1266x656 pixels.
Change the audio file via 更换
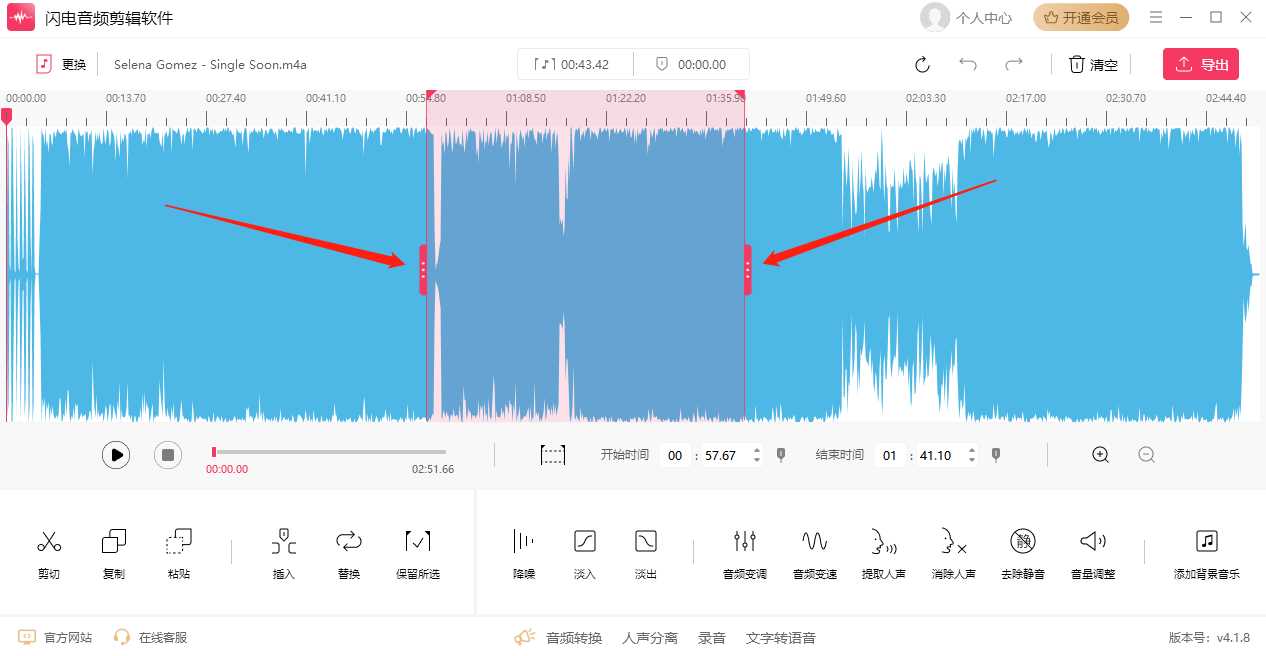(x=61, y=64)
